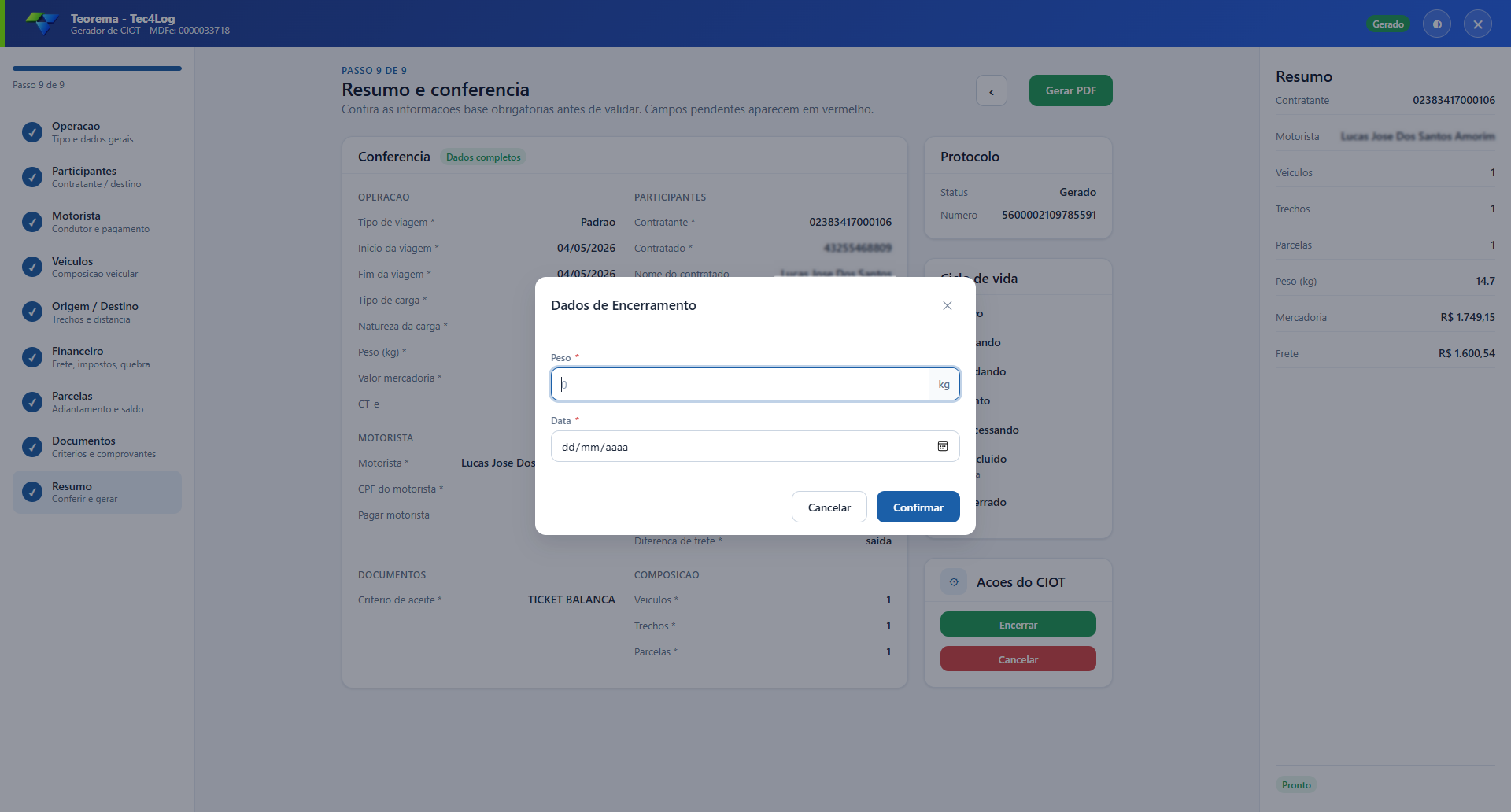The image size is (1511, 812).
Task: Click Frete value R$ 1.600,54
Action: [x=1467, y=353]
